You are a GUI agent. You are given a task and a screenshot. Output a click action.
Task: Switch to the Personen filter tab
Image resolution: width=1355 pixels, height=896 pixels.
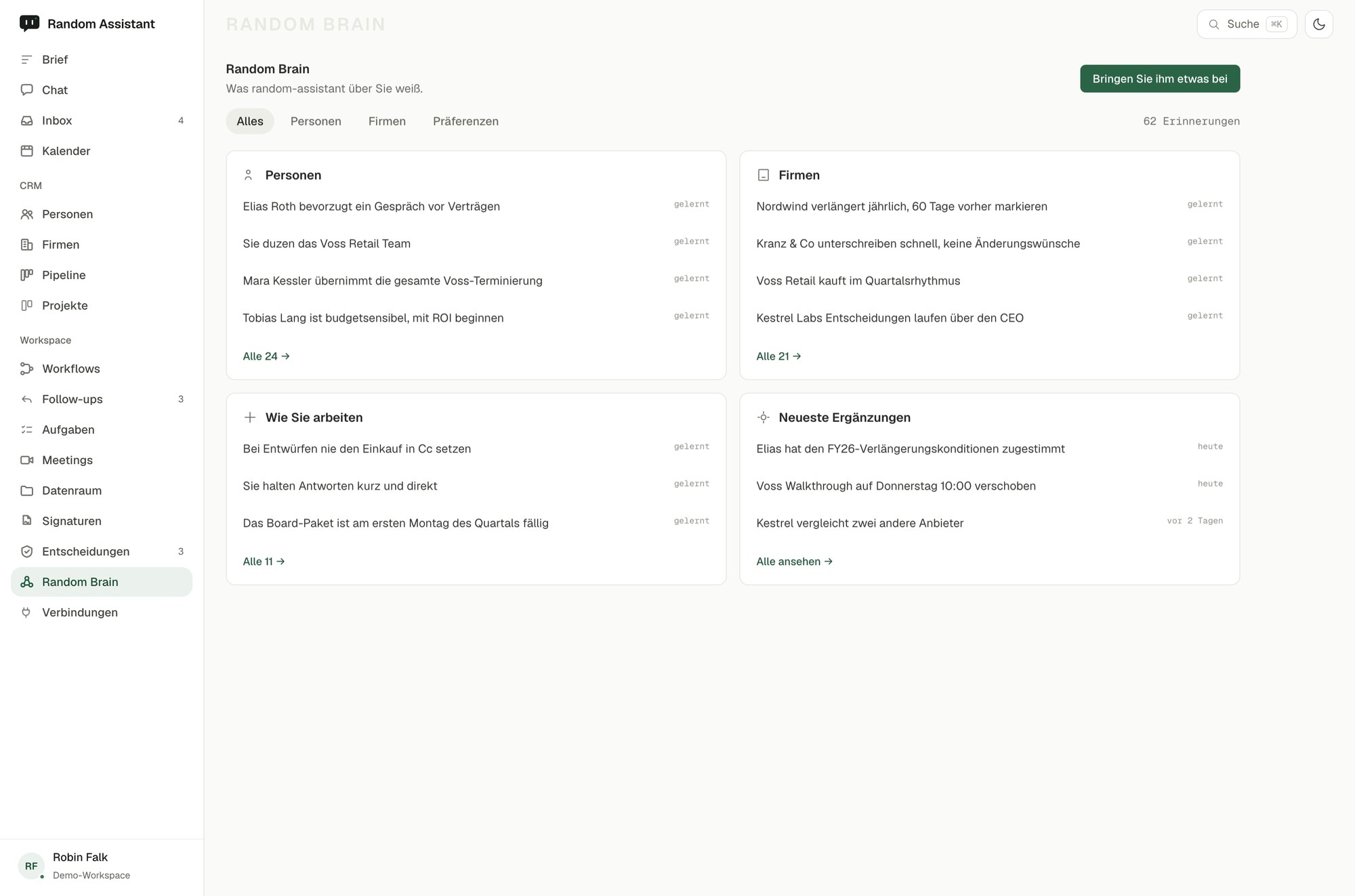[316, 121]
